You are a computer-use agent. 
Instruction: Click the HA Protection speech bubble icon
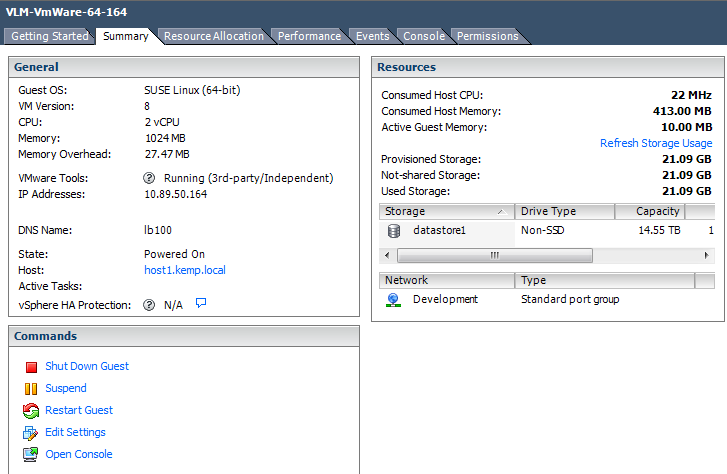pos(201,303)
